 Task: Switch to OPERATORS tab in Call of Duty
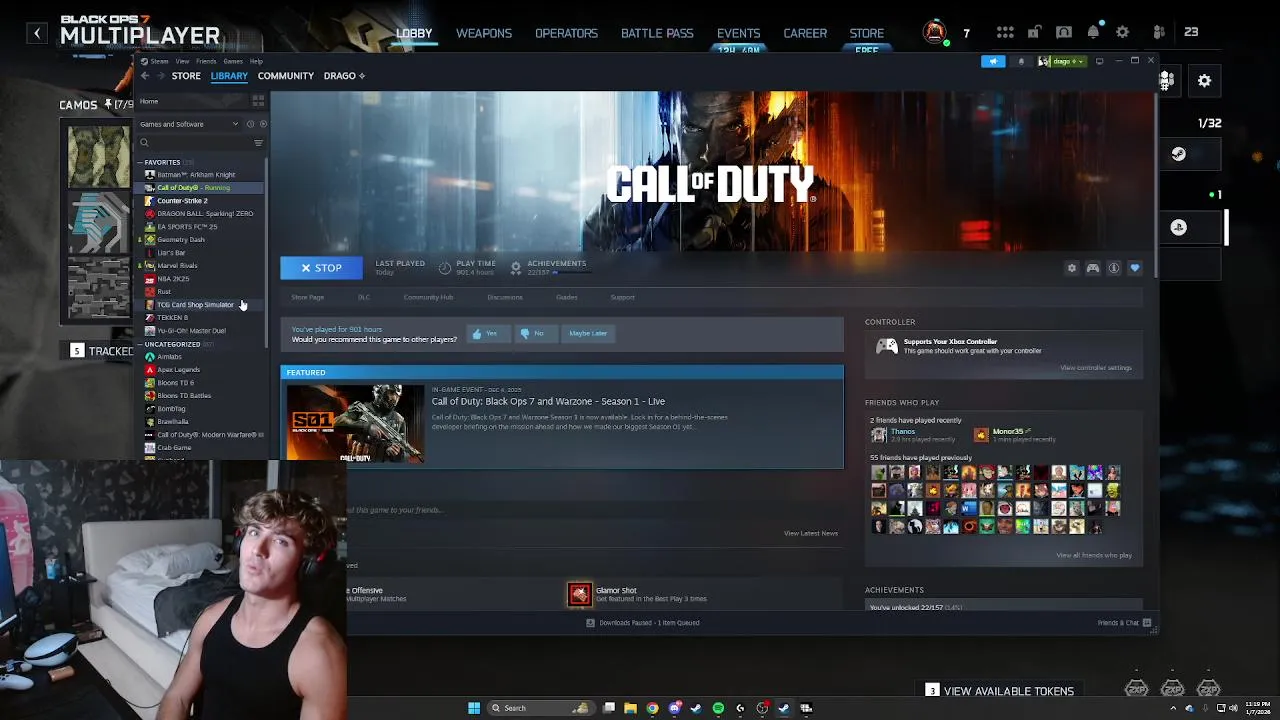tap(566, 33)
